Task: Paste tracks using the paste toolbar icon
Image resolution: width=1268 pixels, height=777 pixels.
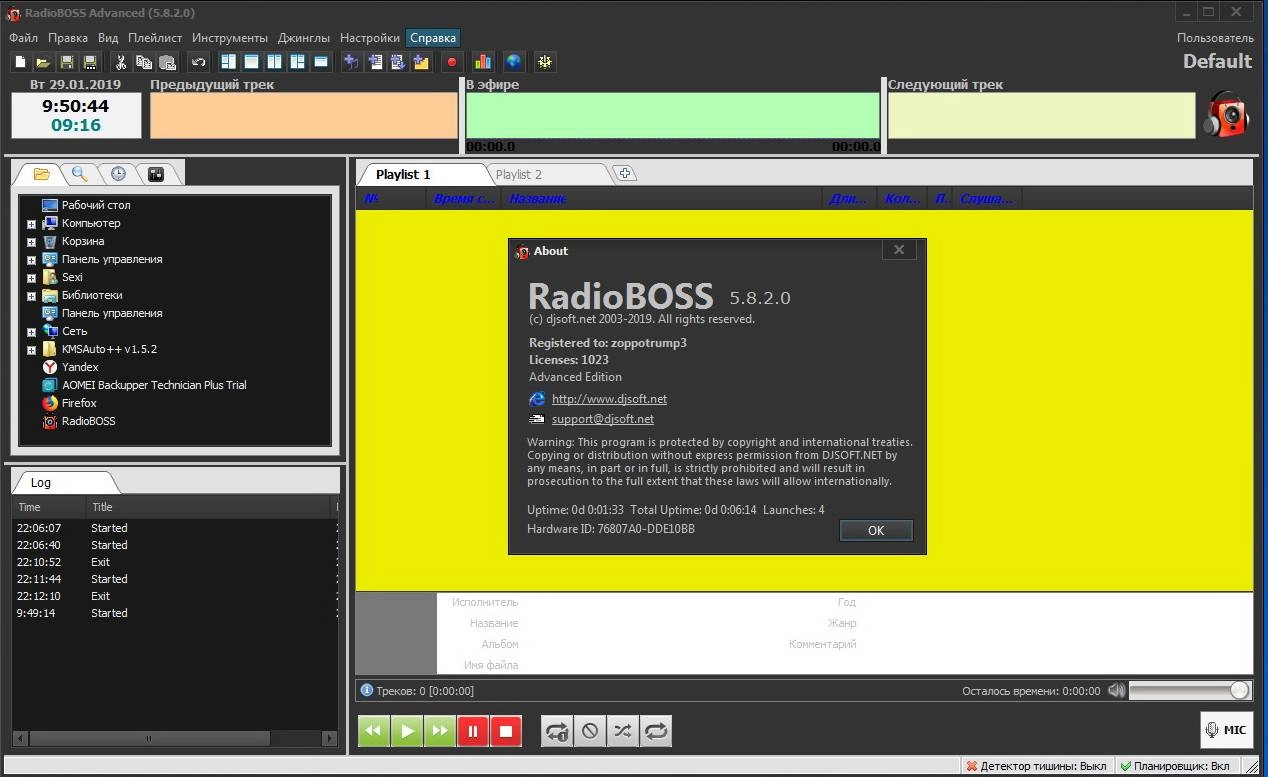Action: point(168,62)
